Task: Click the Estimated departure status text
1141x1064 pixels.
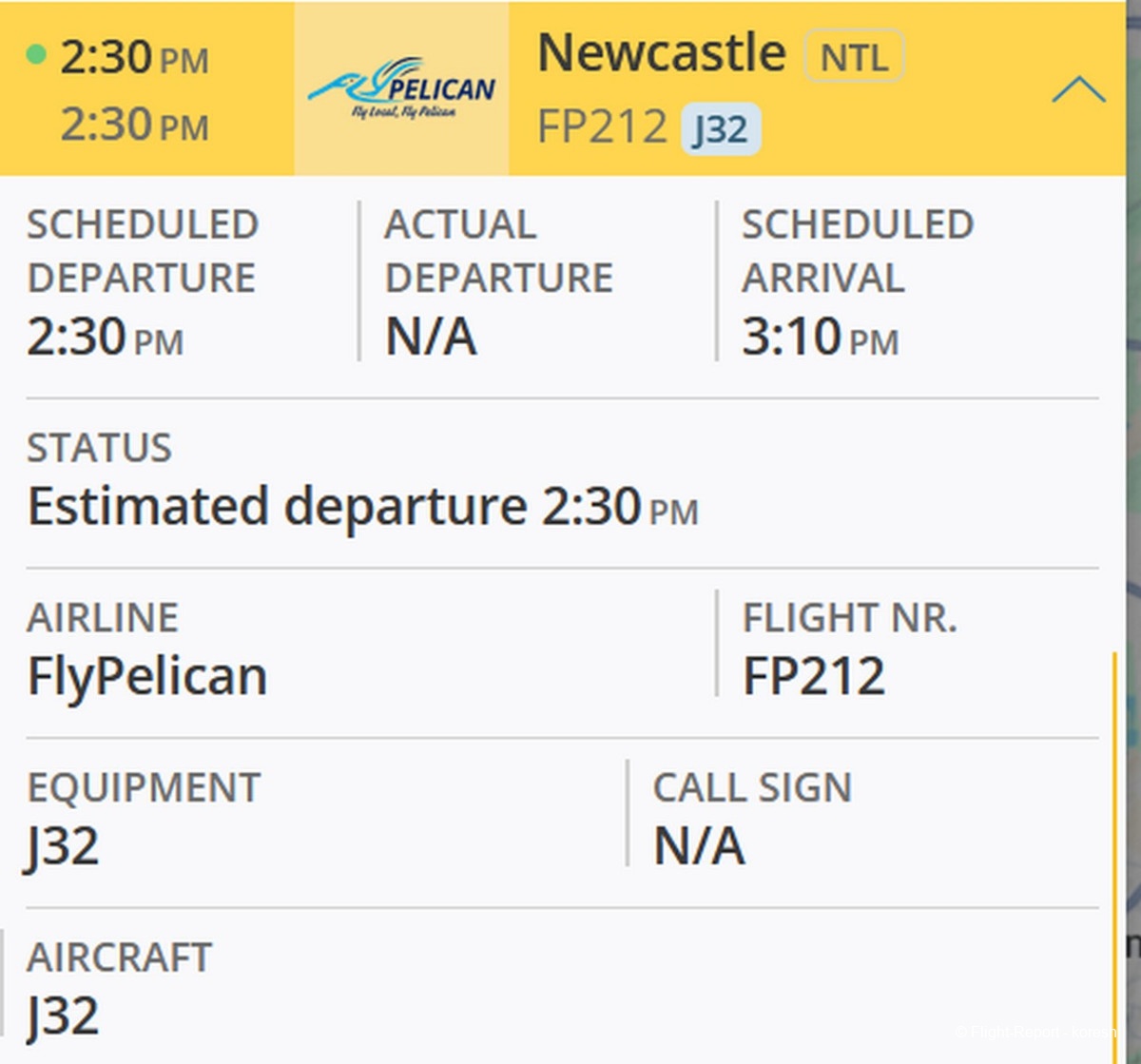Action: pyautogui.click(x=362, y=507)
